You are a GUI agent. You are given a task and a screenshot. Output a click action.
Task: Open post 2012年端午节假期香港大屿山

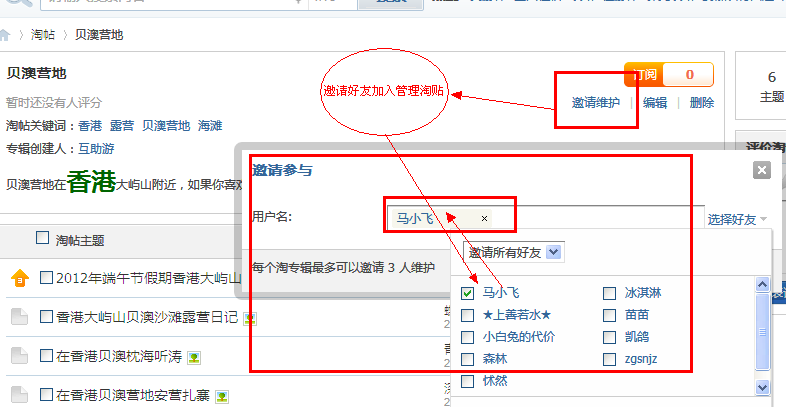[149, 278]
